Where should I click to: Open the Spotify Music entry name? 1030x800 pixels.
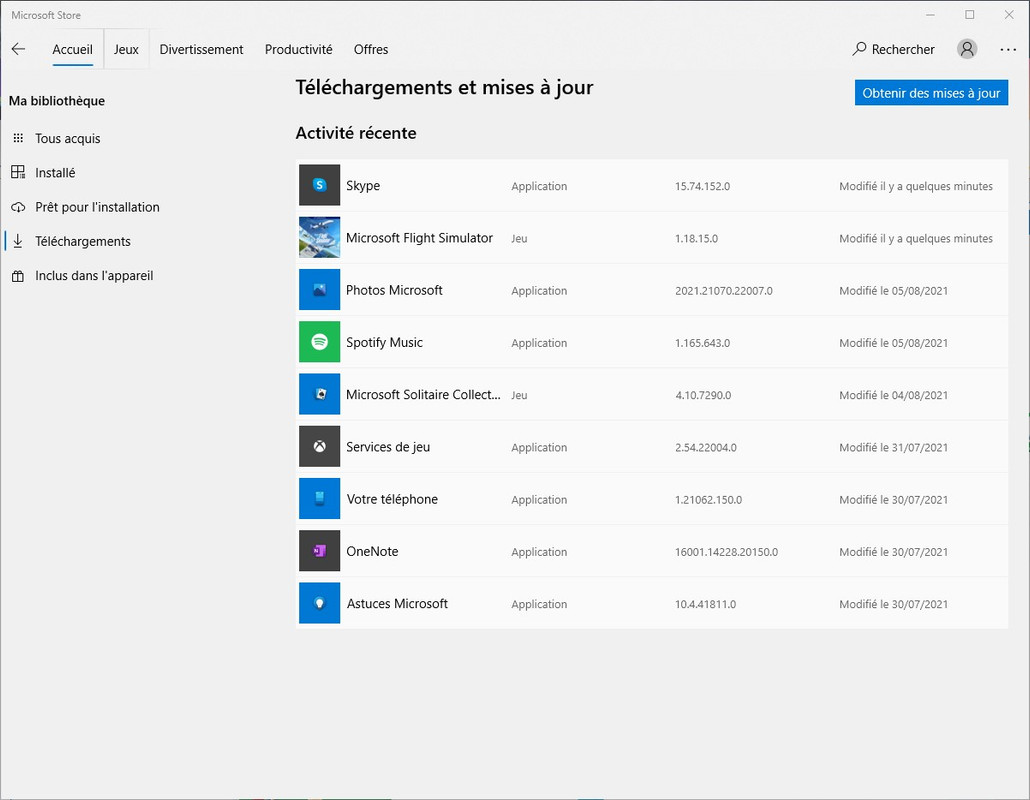point(384,342)
